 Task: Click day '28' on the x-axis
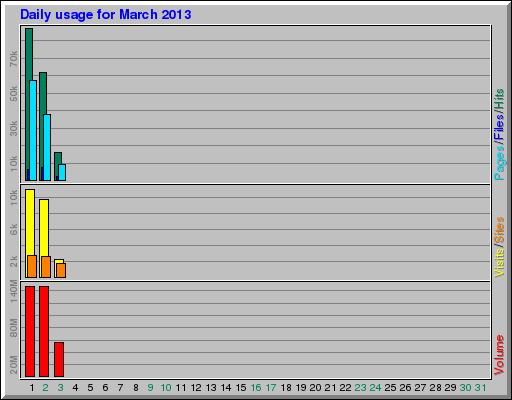435,388
